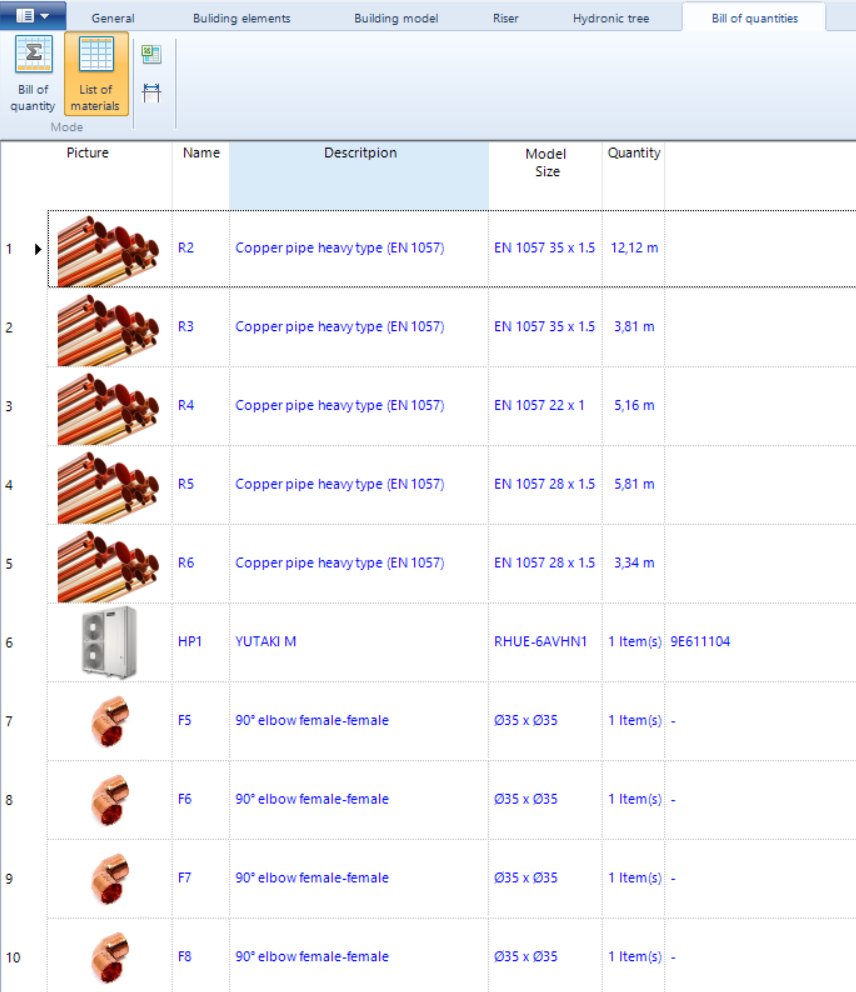
Task: Open the Riser tab
Action: click(505, 17)
